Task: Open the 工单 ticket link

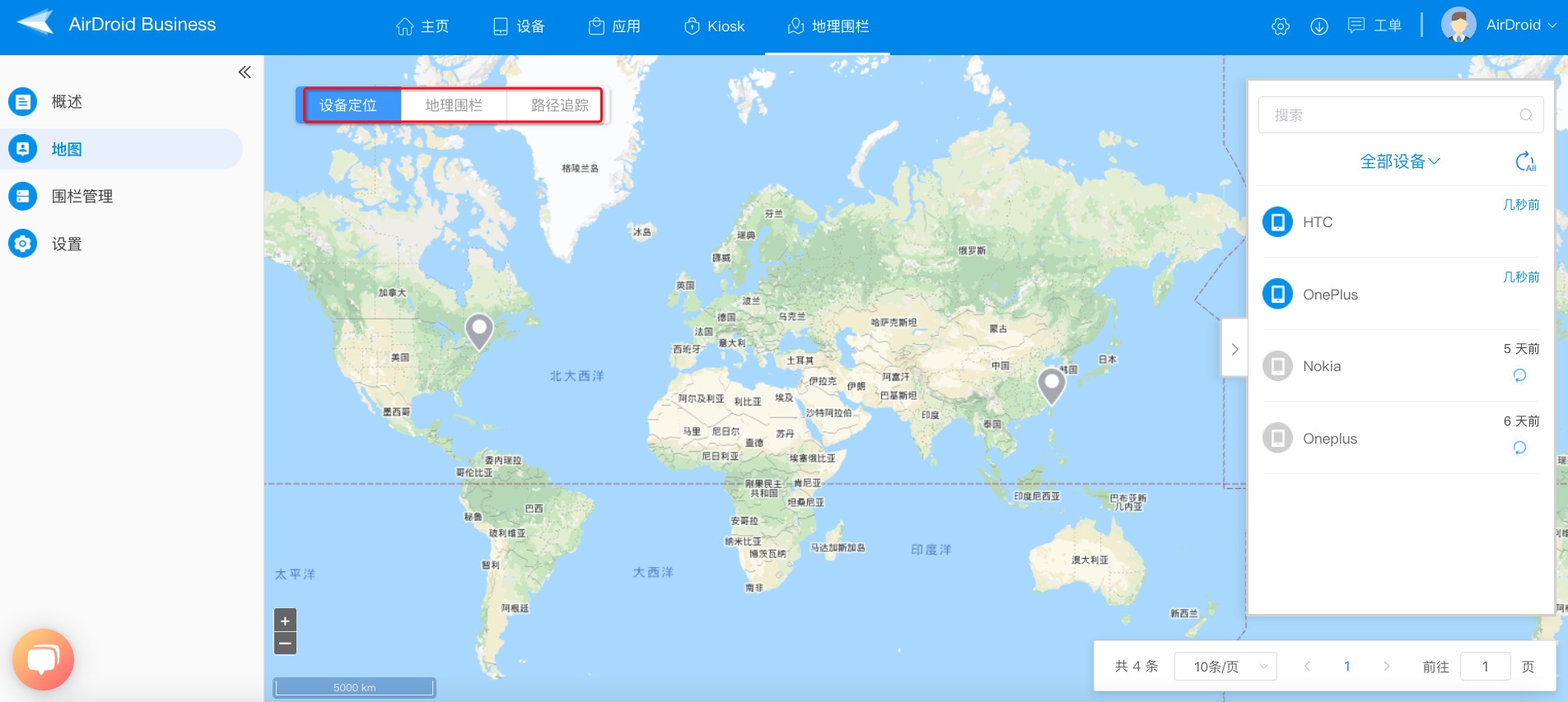Action: 1374,26
